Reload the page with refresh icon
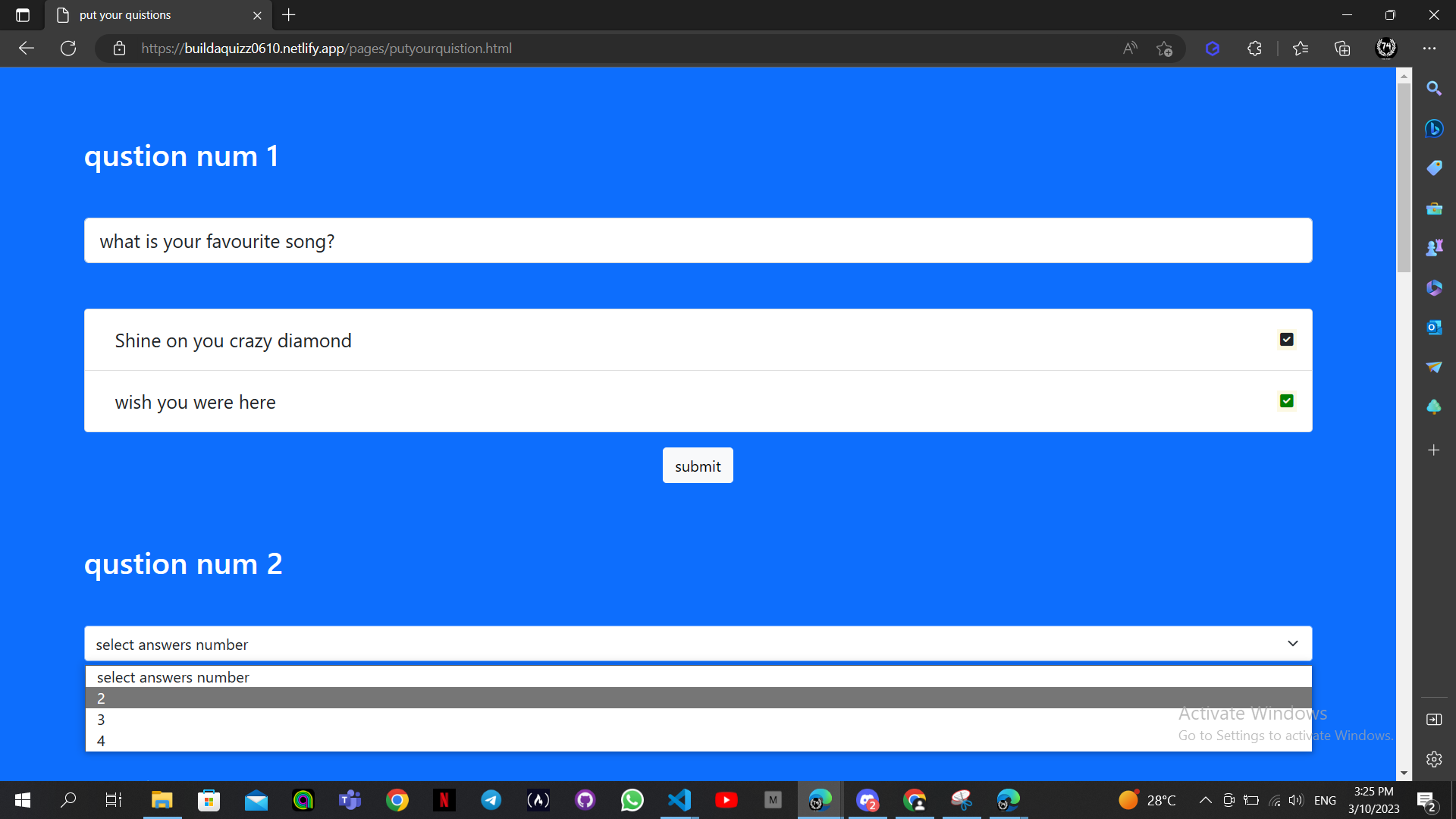Image resolution: width=1456 pixels, height=819 pixels. (68, 49)
